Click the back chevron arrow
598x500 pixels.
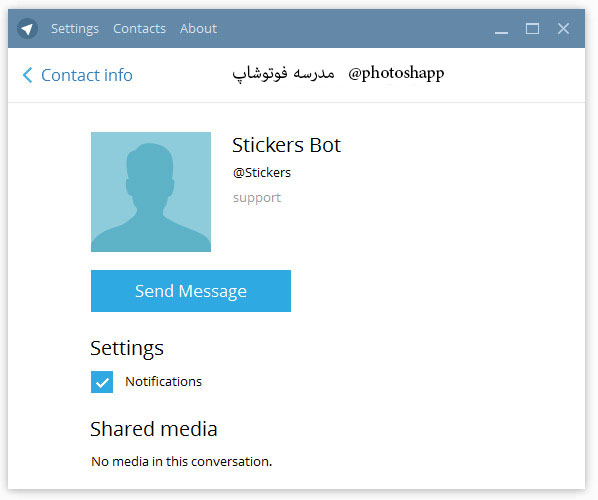[x=27, y=75]
